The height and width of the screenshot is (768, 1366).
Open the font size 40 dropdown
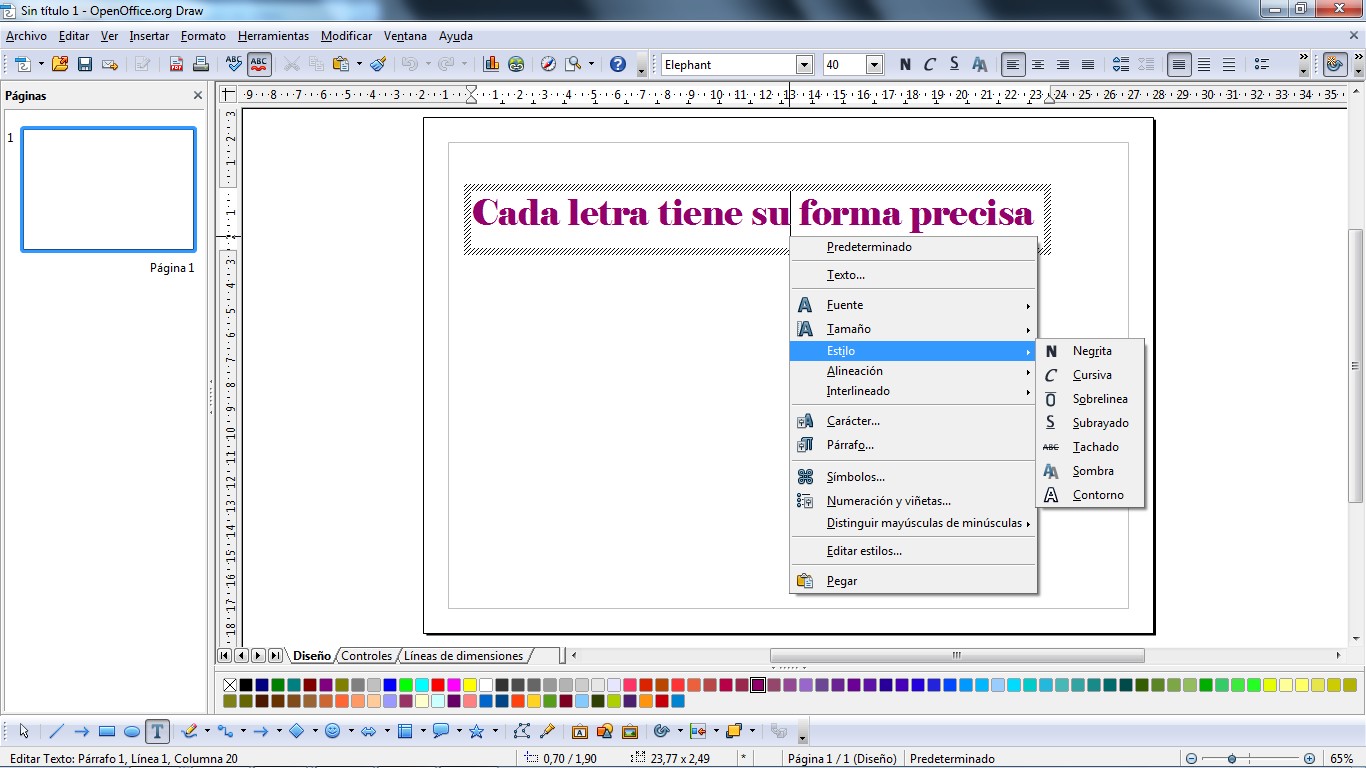pyautogui.click(x=875, y=65)
